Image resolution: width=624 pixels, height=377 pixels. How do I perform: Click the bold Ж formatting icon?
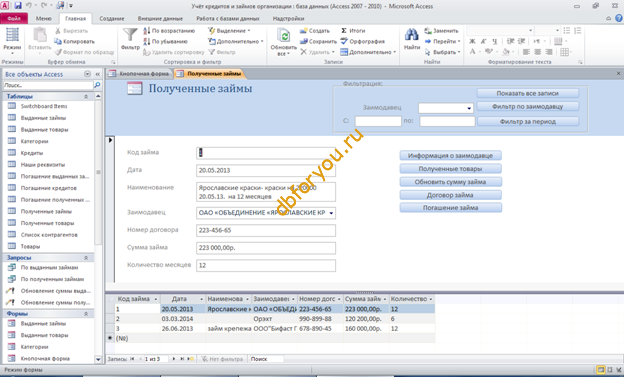pyautogui.click(x=472, y=41)
